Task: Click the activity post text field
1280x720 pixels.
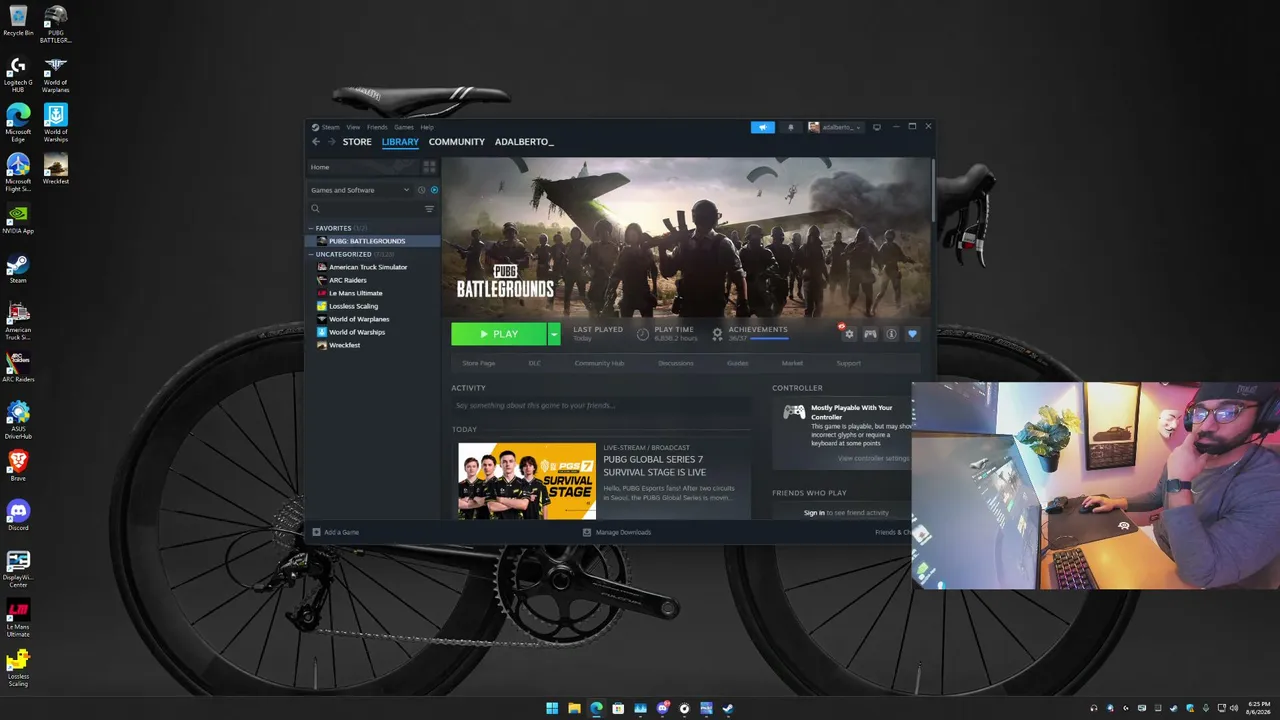Action: pos(601,406)
